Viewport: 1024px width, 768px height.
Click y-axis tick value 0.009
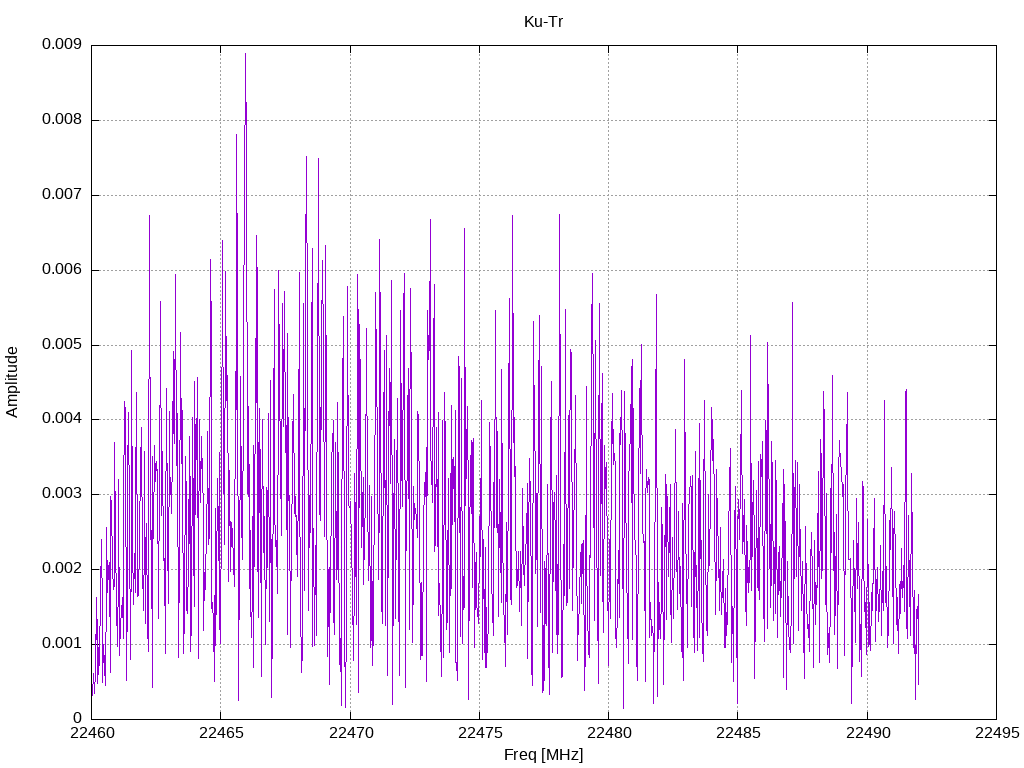tap(62, 44)
